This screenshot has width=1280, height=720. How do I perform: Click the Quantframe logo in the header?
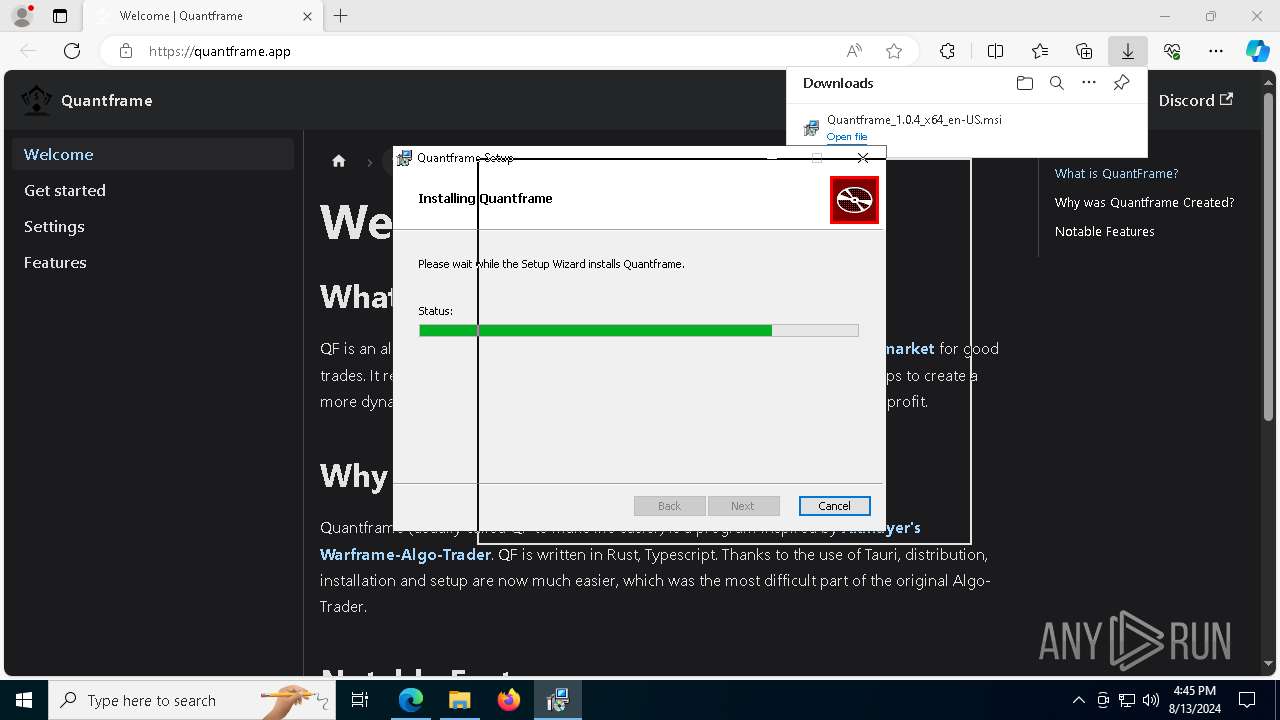[x=37, y=100]
